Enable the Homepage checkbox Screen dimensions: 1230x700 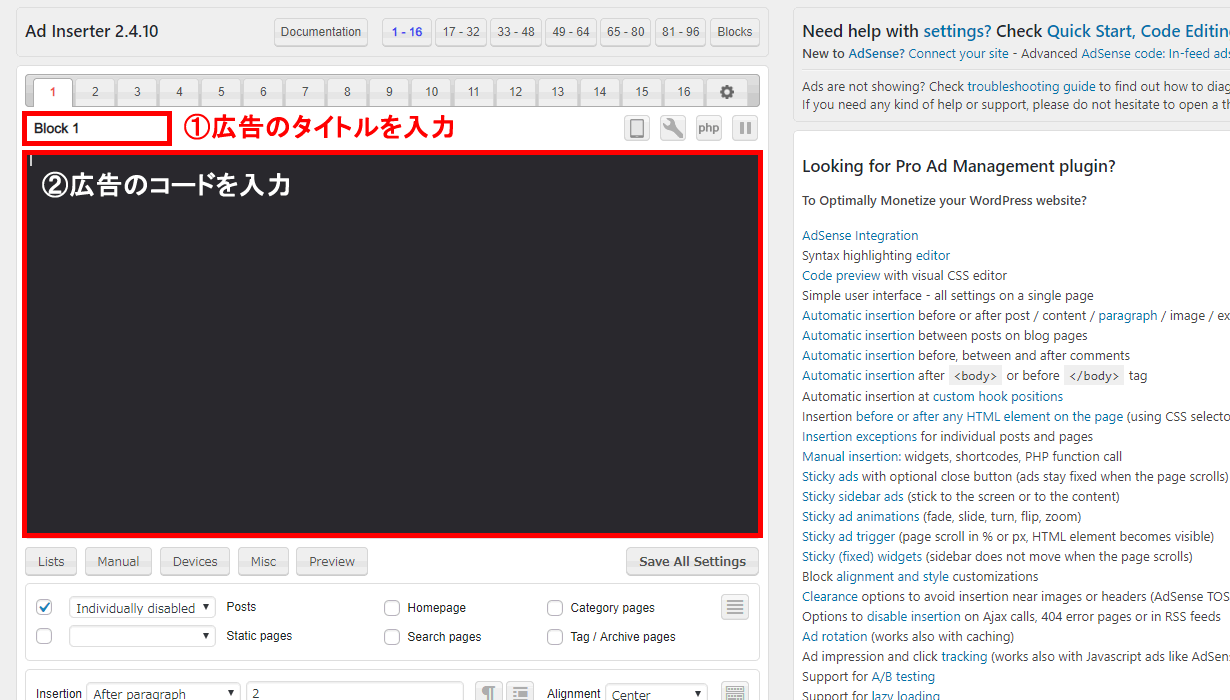tap(392, 608)
